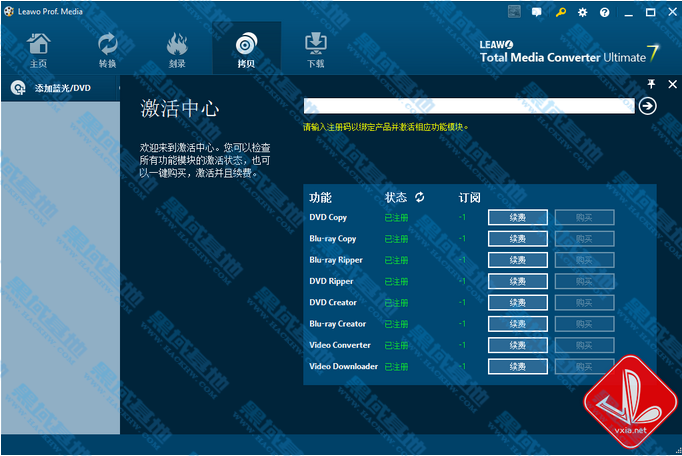Viewport: 682px width, 456px height.
Task: Select the Copy (拷贝) tab
Action: coord(246,49)
